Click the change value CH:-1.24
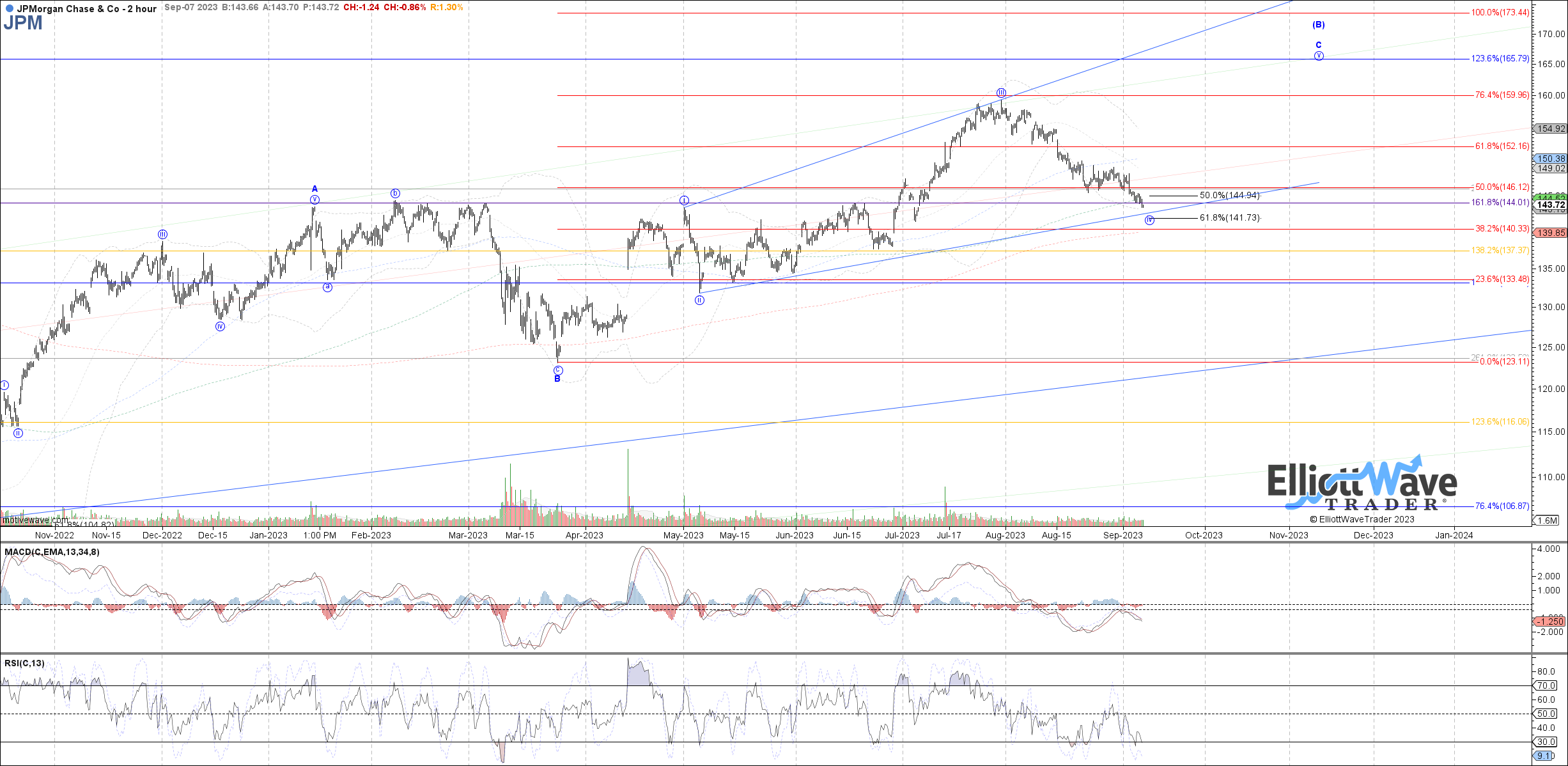Image resolution: width=1568 pixels, height=766 pixels. pyautogui.click(x=361, y=8)
